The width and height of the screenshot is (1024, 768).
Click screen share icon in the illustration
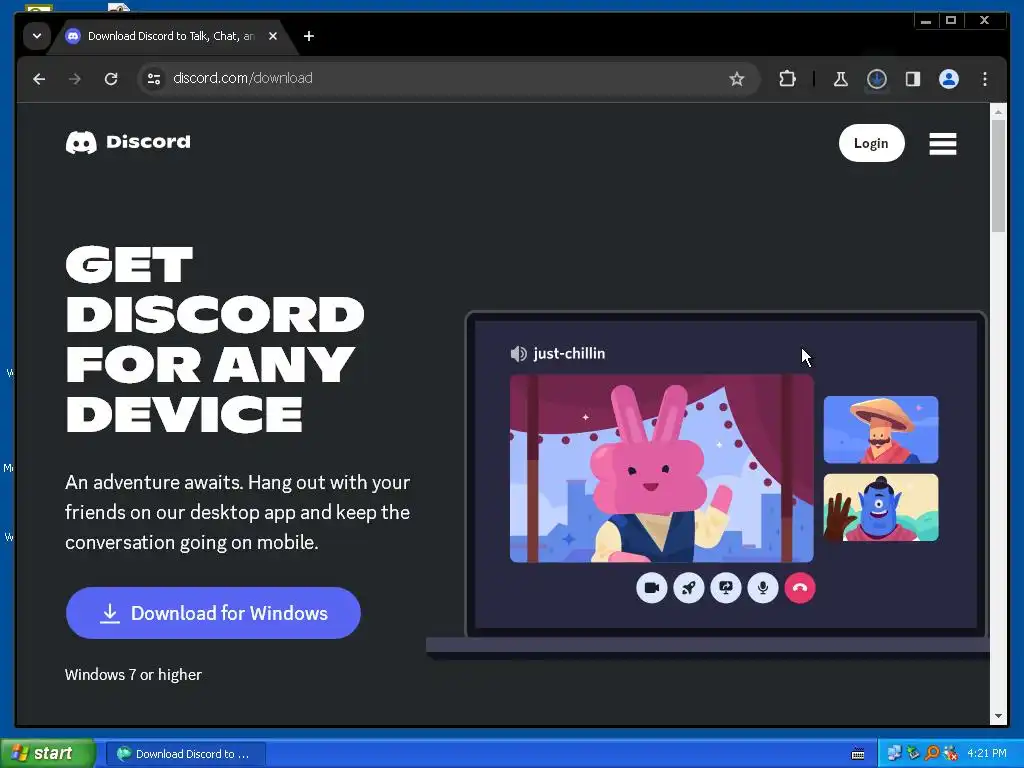726,588
